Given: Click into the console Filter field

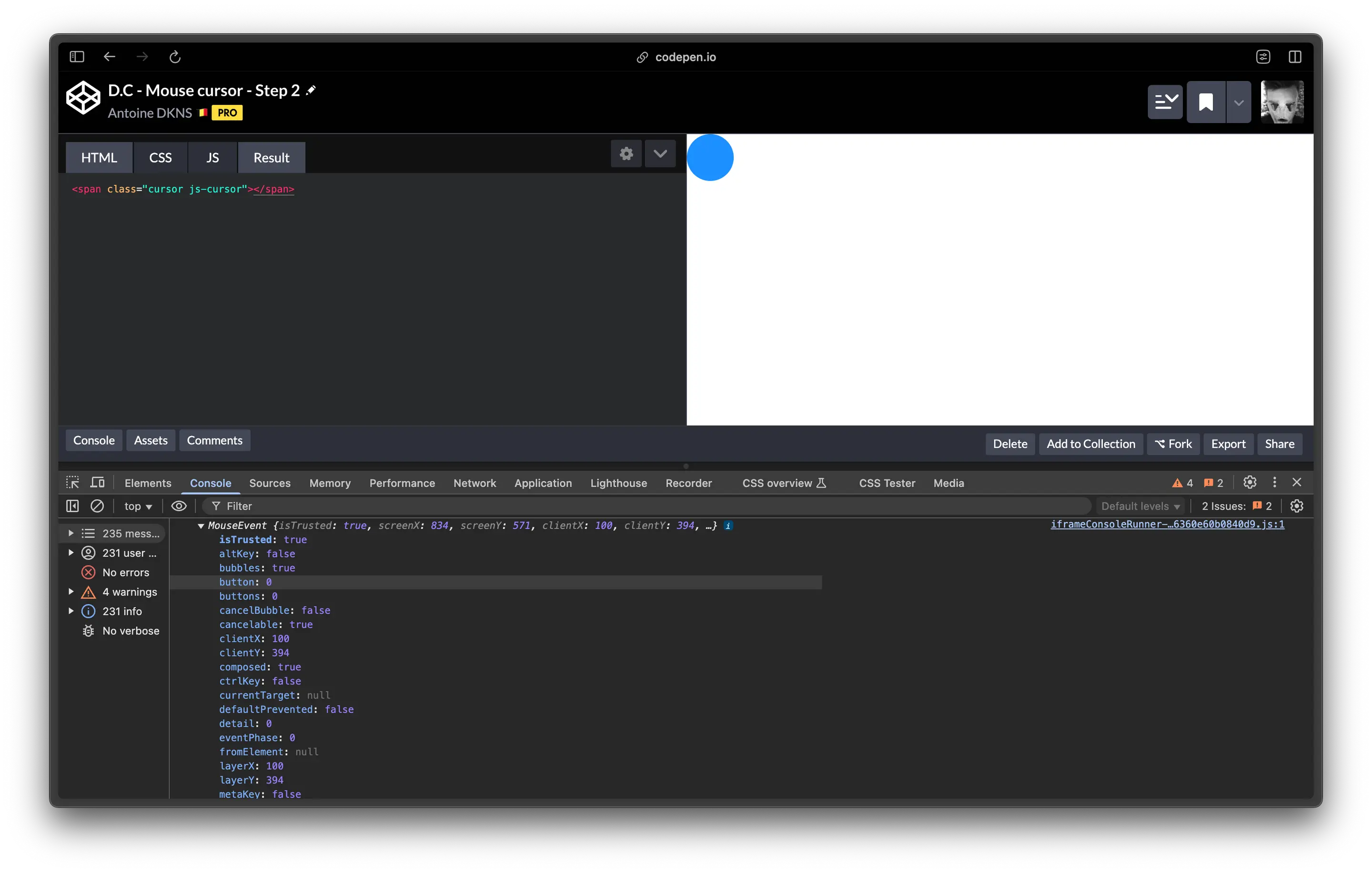Looking at the screenshot, I should coord(627,506).
